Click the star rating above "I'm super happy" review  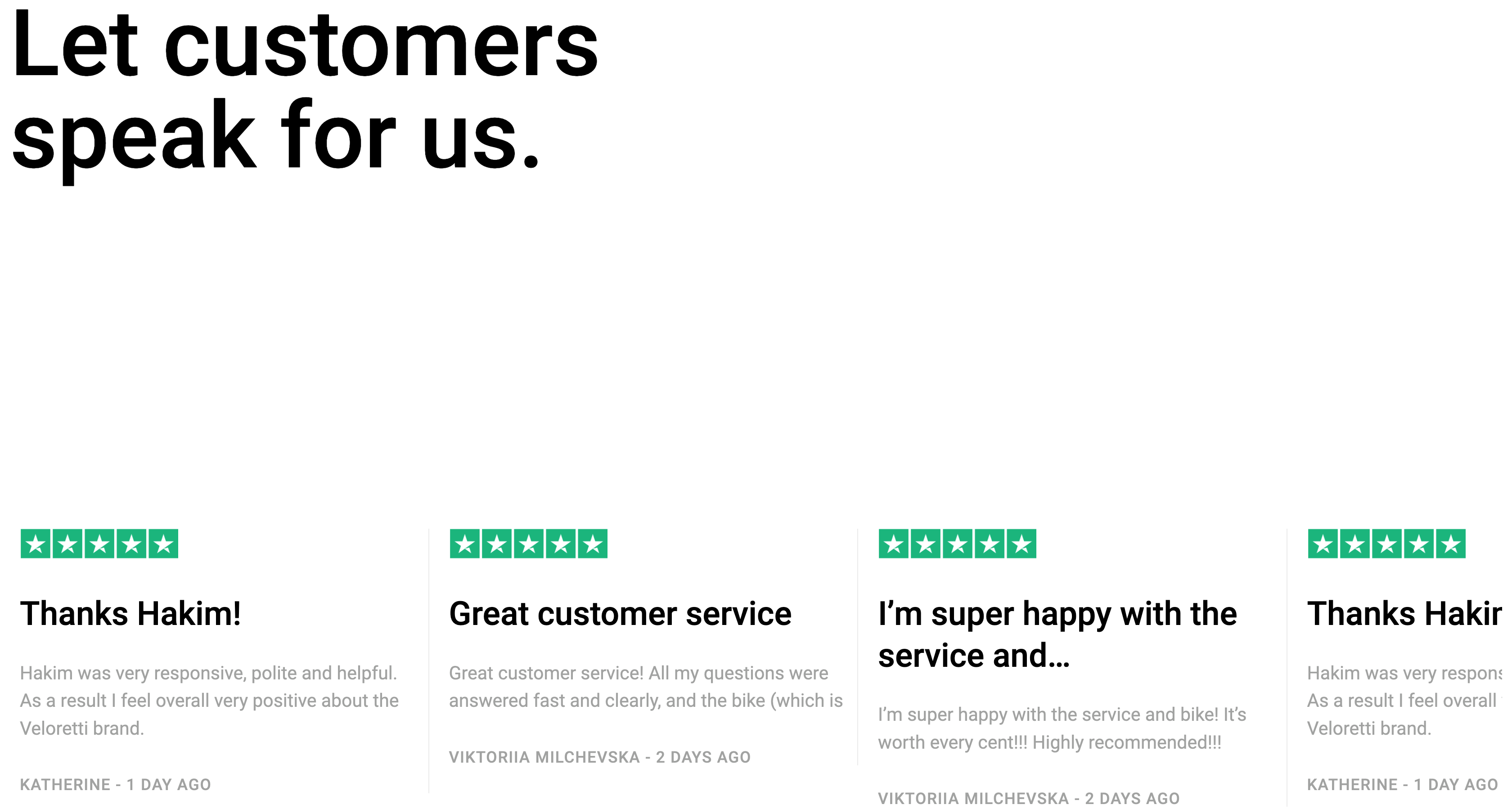(x=957, y=544)
